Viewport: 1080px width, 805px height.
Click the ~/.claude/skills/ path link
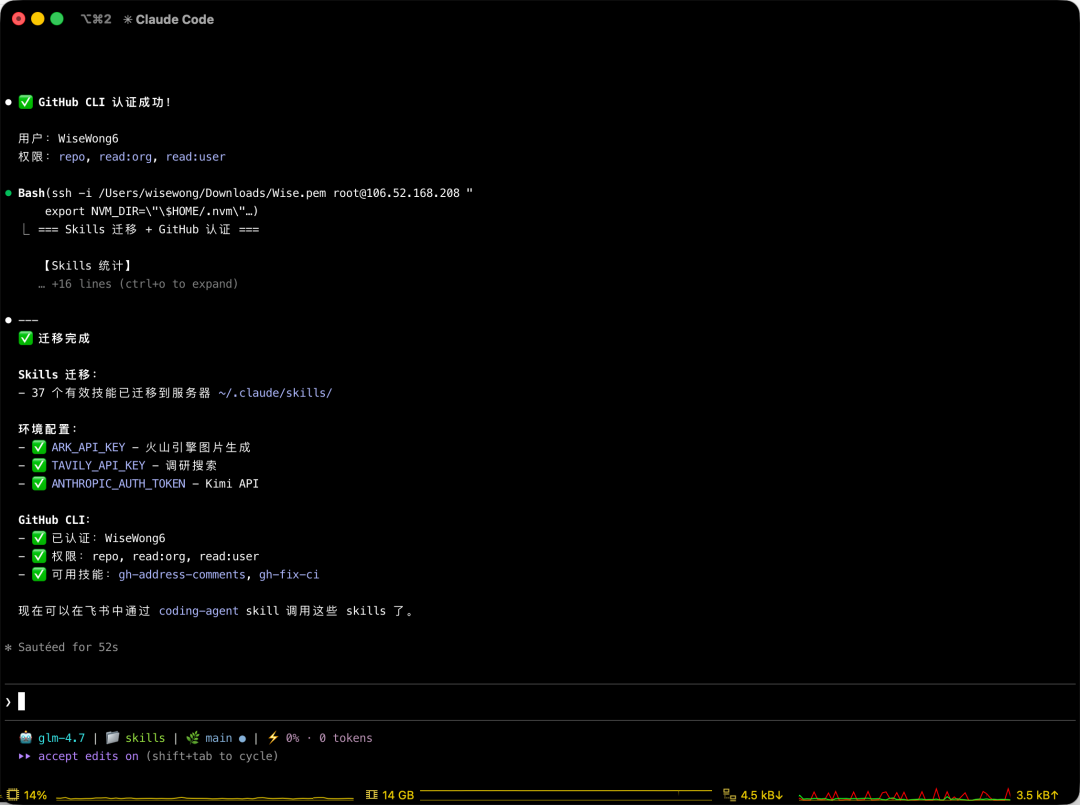275,393
